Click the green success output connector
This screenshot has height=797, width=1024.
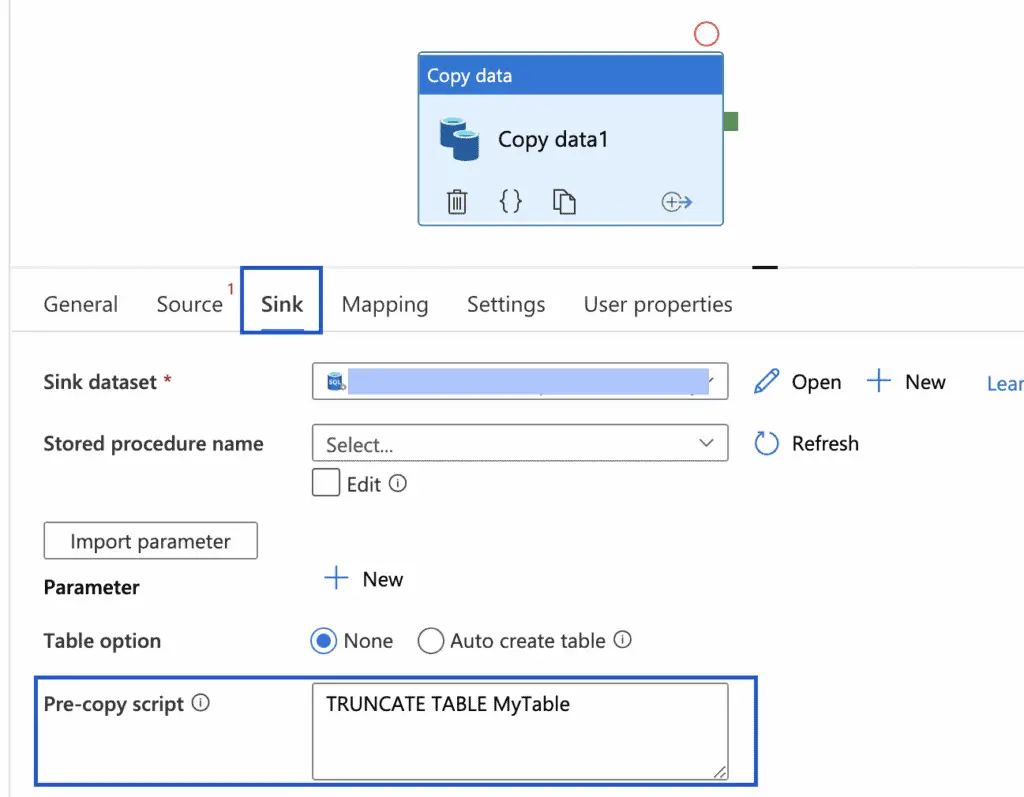(731, 122)
